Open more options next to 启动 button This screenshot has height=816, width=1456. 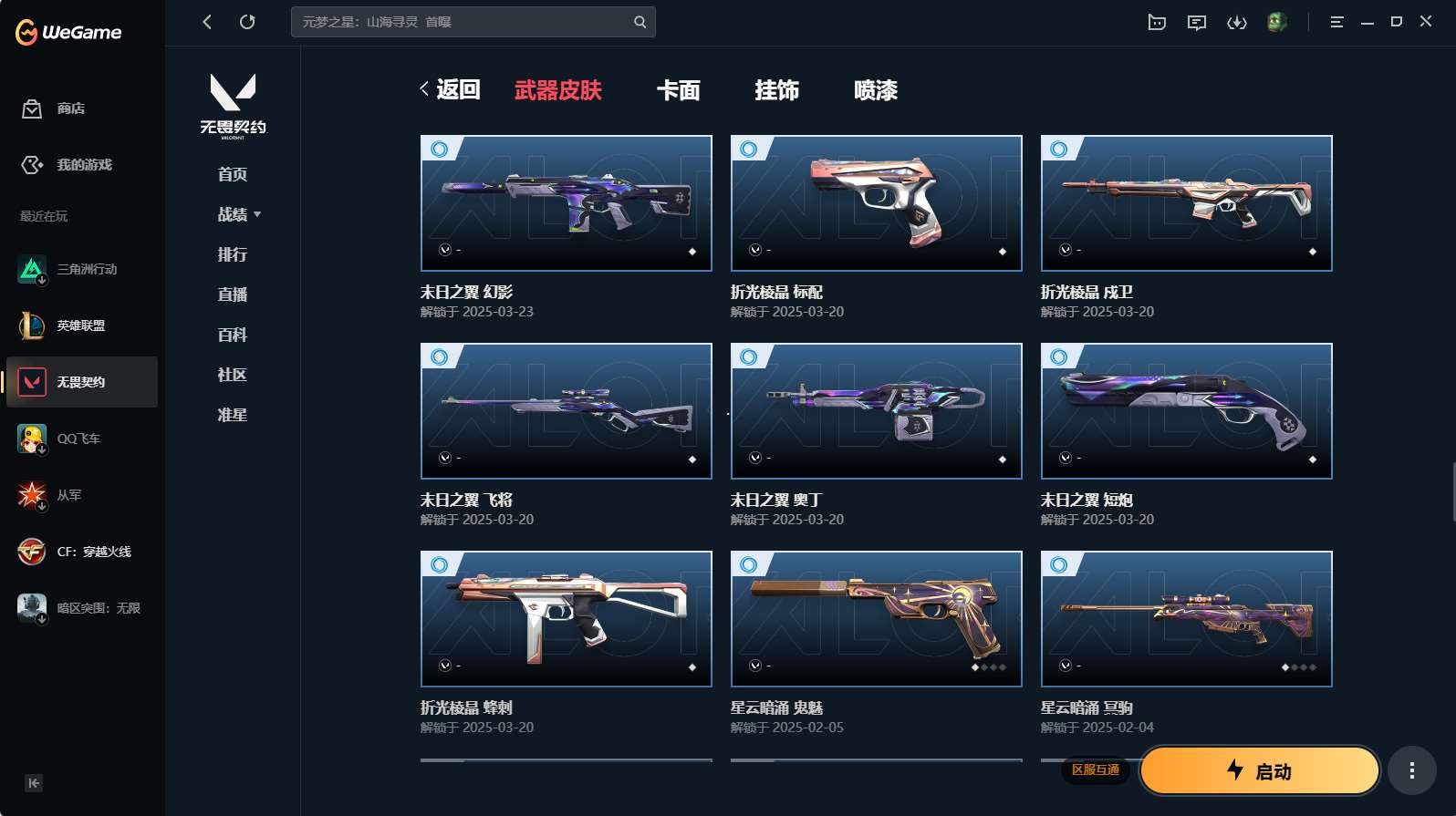pos(1412,771)
